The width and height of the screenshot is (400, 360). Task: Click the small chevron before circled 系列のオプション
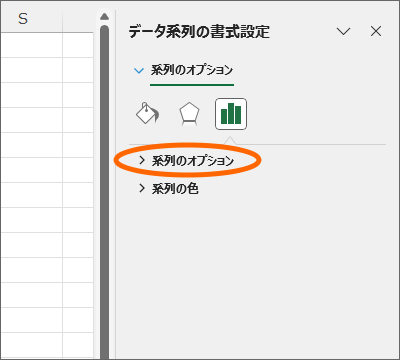pyautogui.click(x=142, y=160)
